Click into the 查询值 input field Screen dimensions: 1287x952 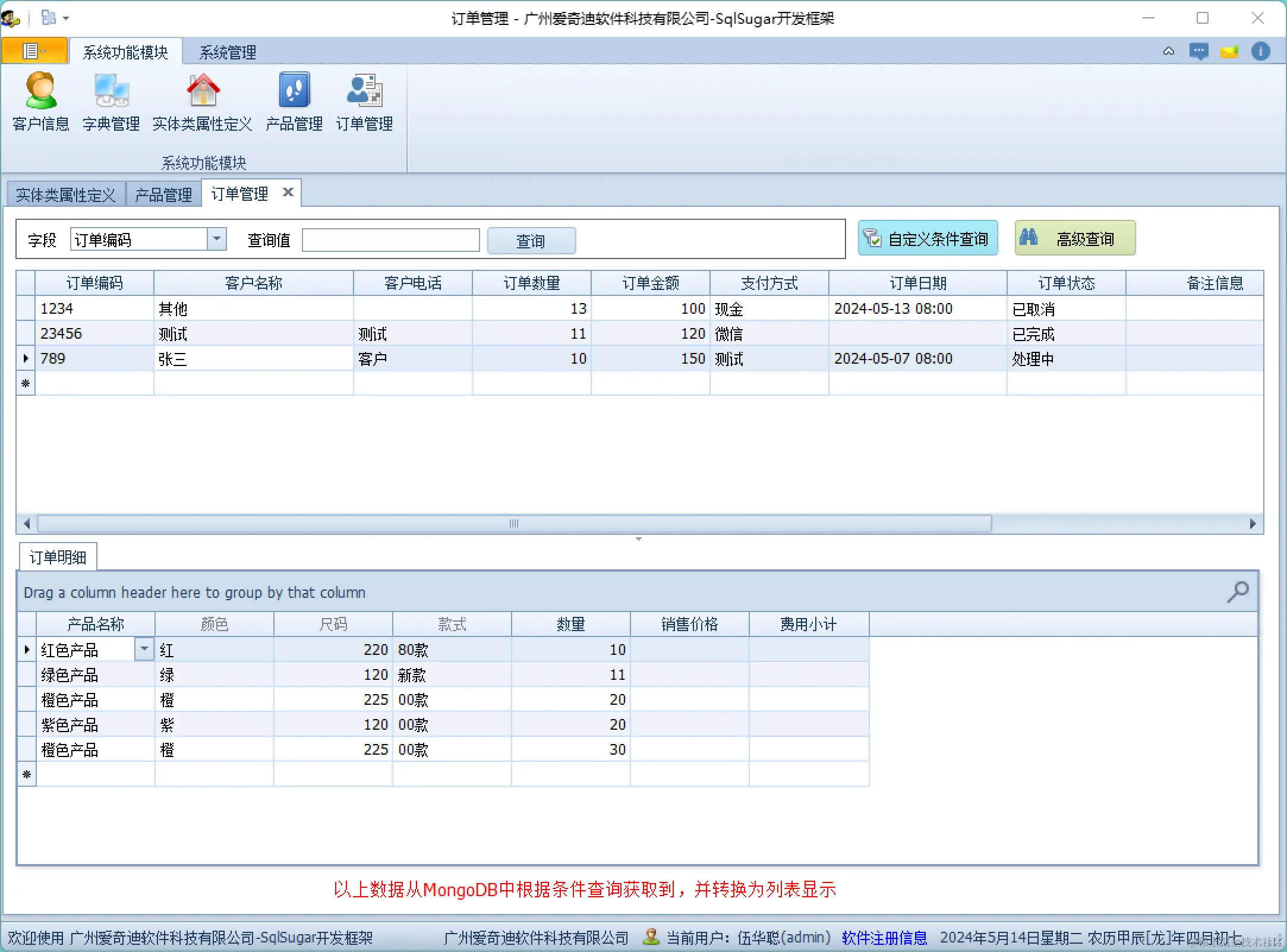(390, 240)
